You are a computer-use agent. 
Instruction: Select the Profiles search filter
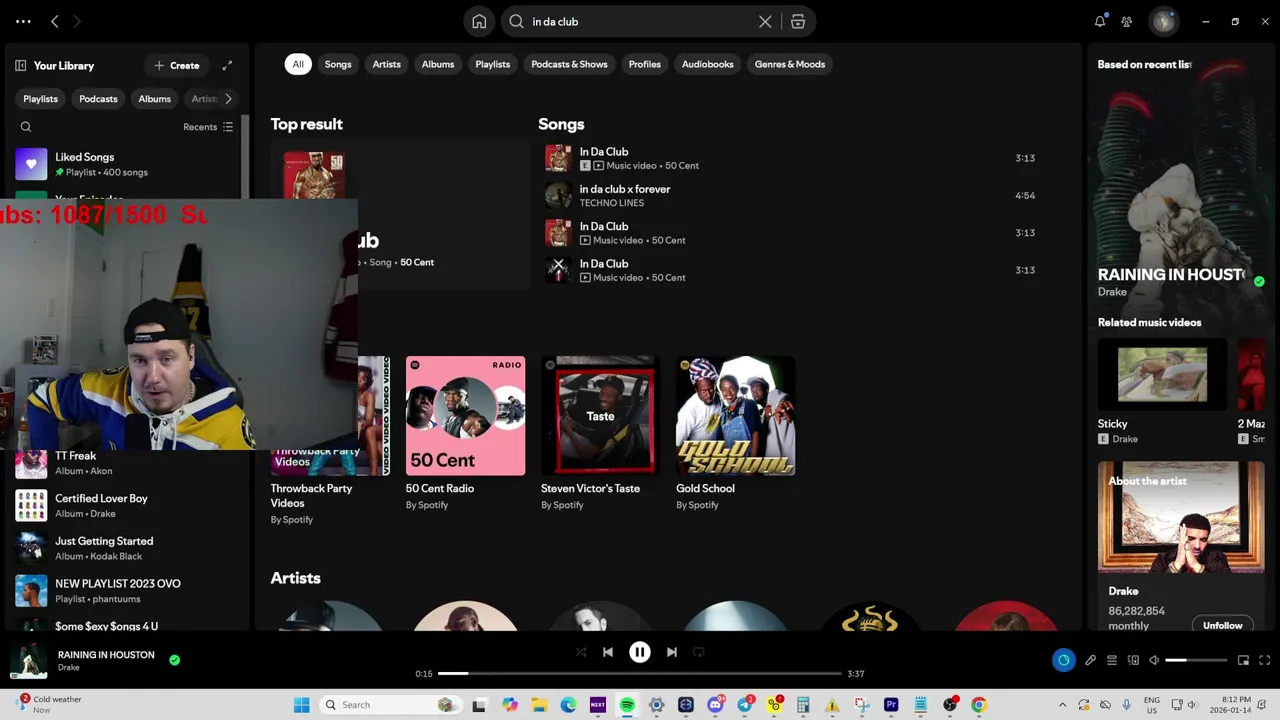click(x=645, y=64)
